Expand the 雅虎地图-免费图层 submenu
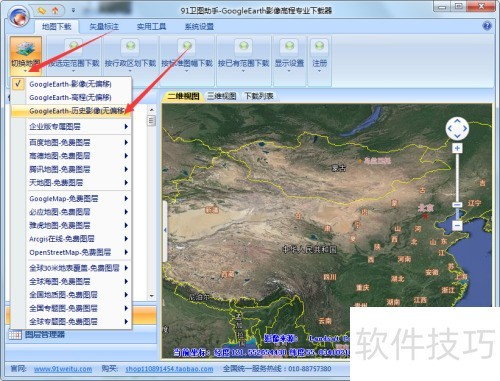Viewport: 500px width, 381px height. click(x=71, y=225)
